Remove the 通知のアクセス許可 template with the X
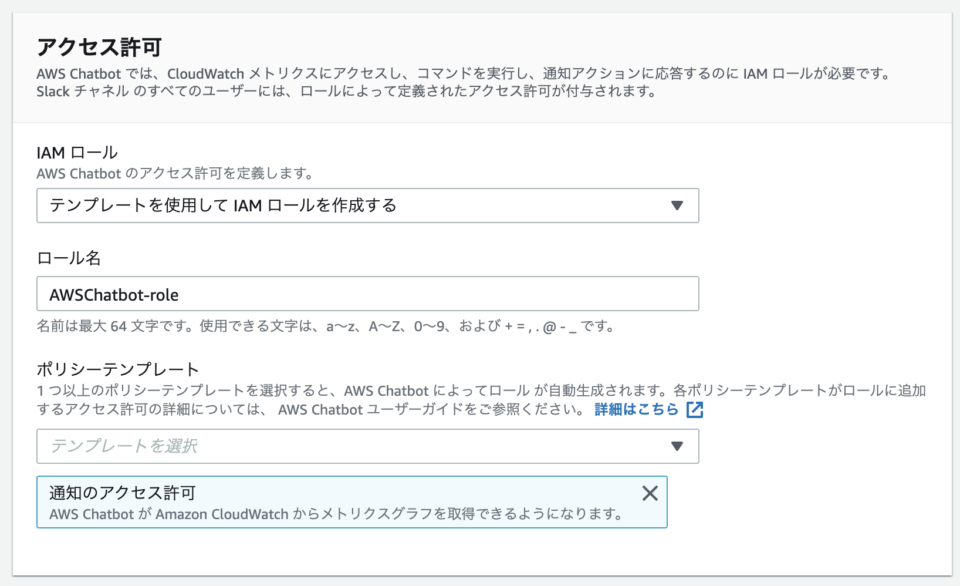 coord(650,492)
